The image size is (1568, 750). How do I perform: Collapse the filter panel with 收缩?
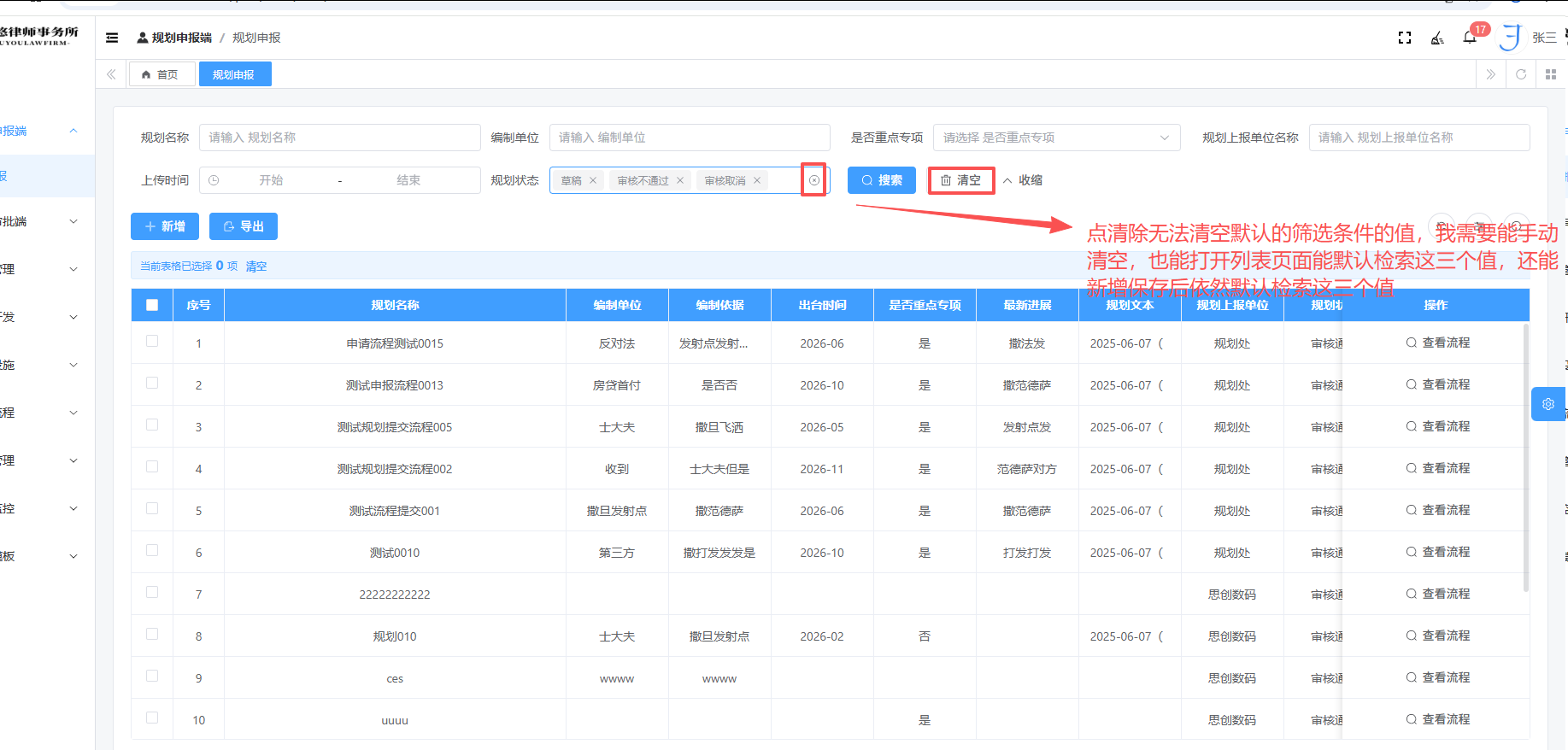1023,180
